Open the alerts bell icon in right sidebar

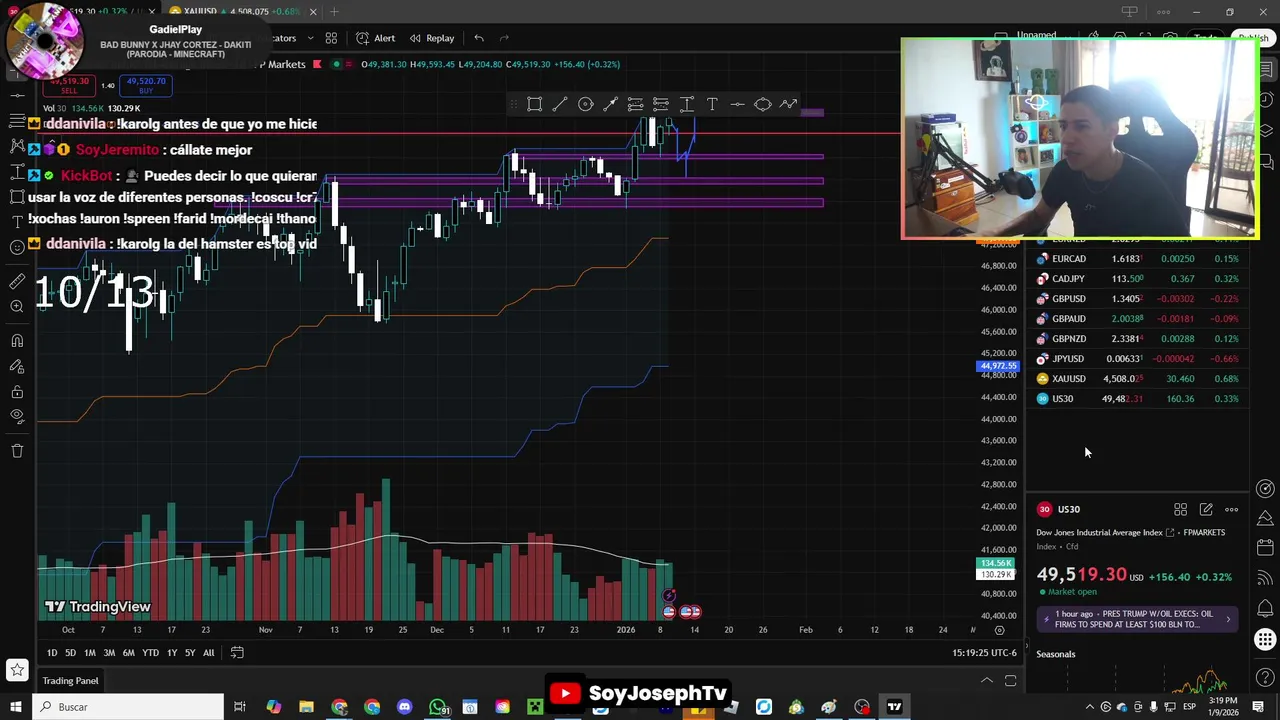1265,609
